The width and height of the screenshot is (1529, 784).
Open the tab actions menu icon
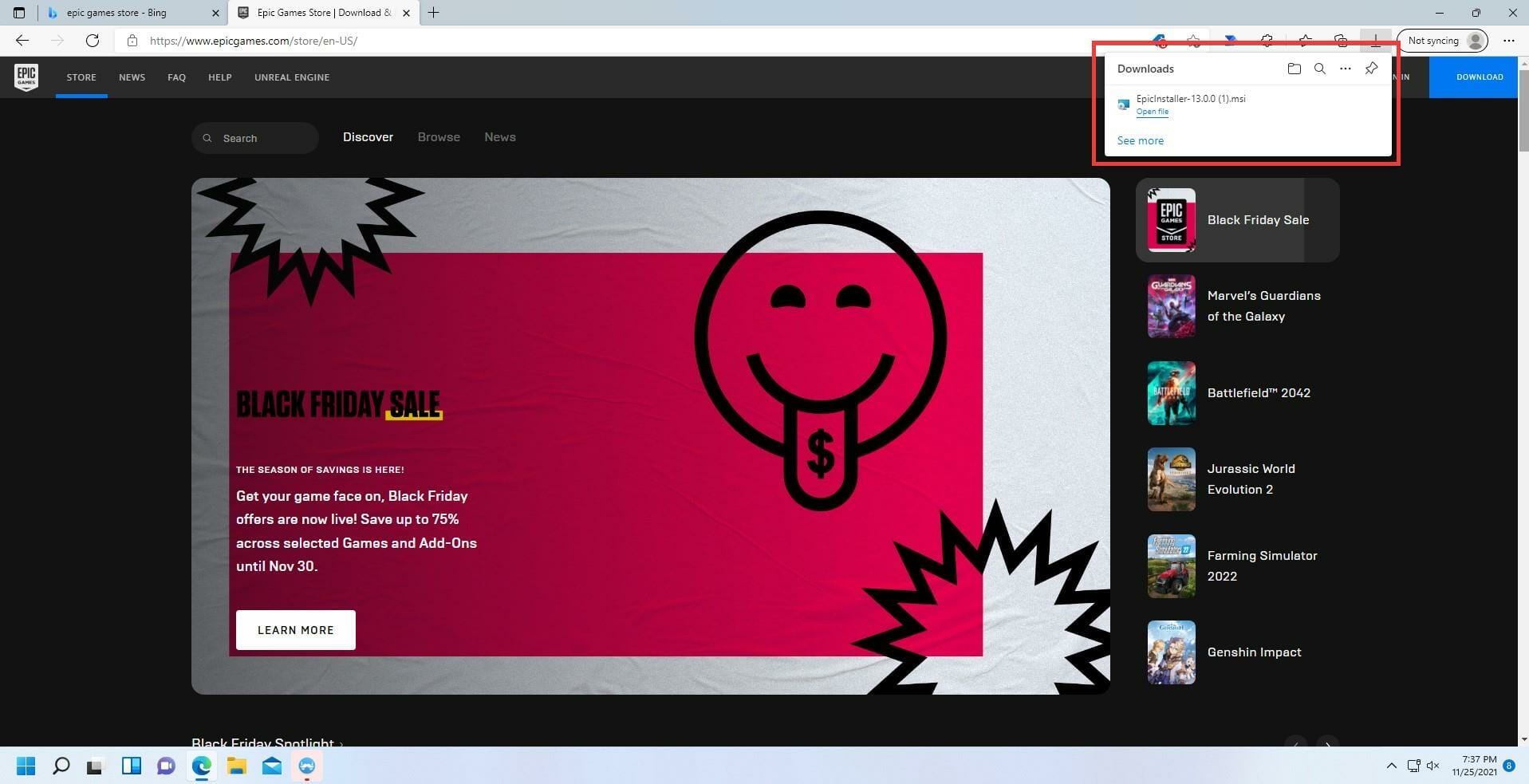click(x=19, y=13)
